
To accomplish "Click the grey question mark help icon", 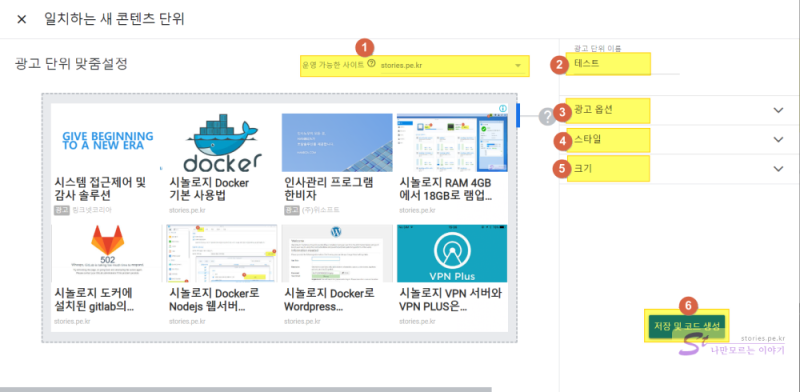I will click(547, 117).
